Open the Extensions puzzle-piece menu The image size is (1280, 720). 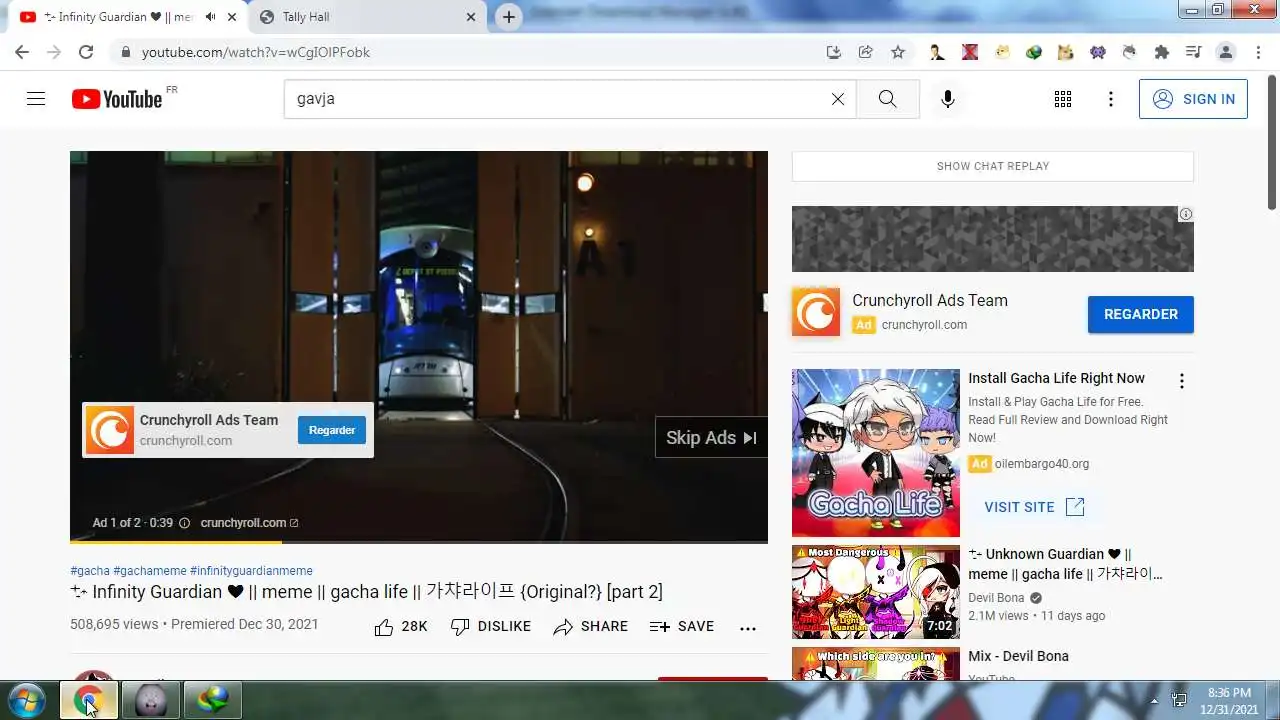[1161, 52]
